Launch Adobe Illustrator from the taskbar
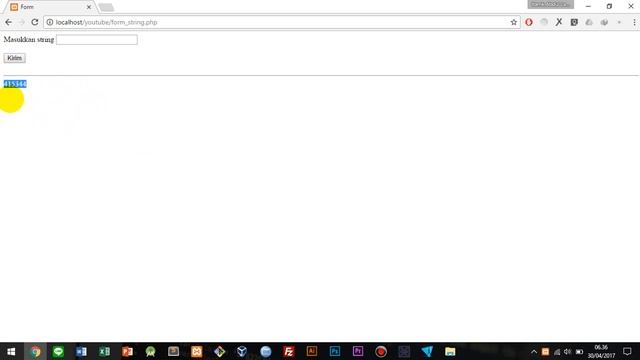 311,351
